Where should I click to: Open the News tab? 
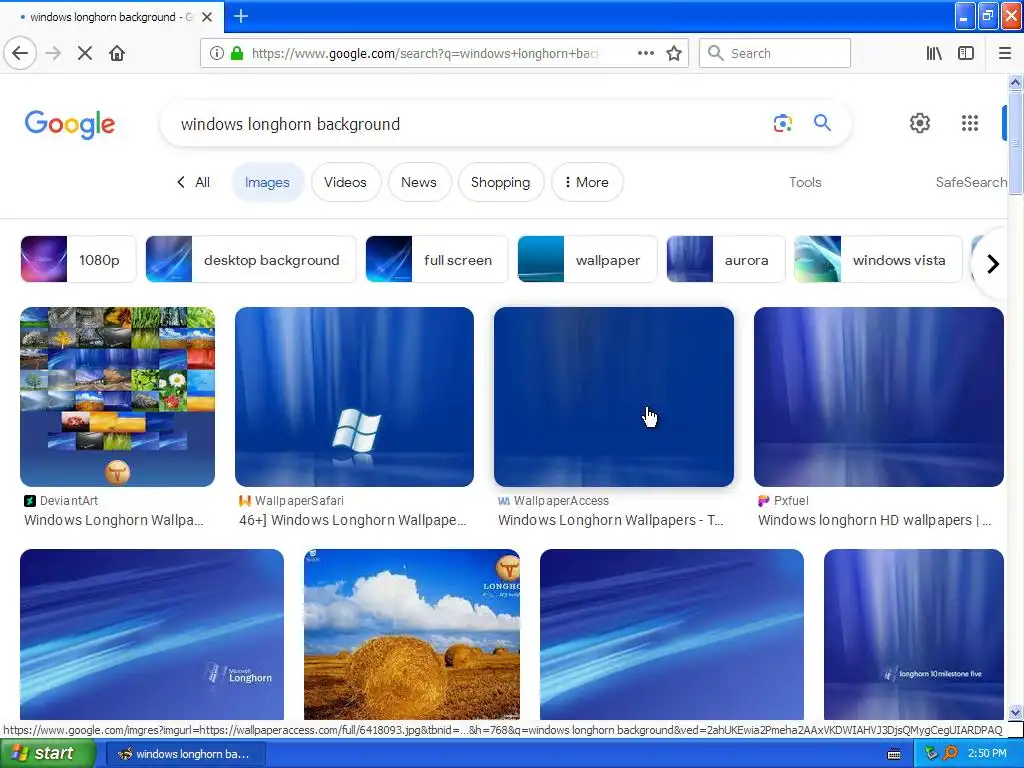point(419,182)
